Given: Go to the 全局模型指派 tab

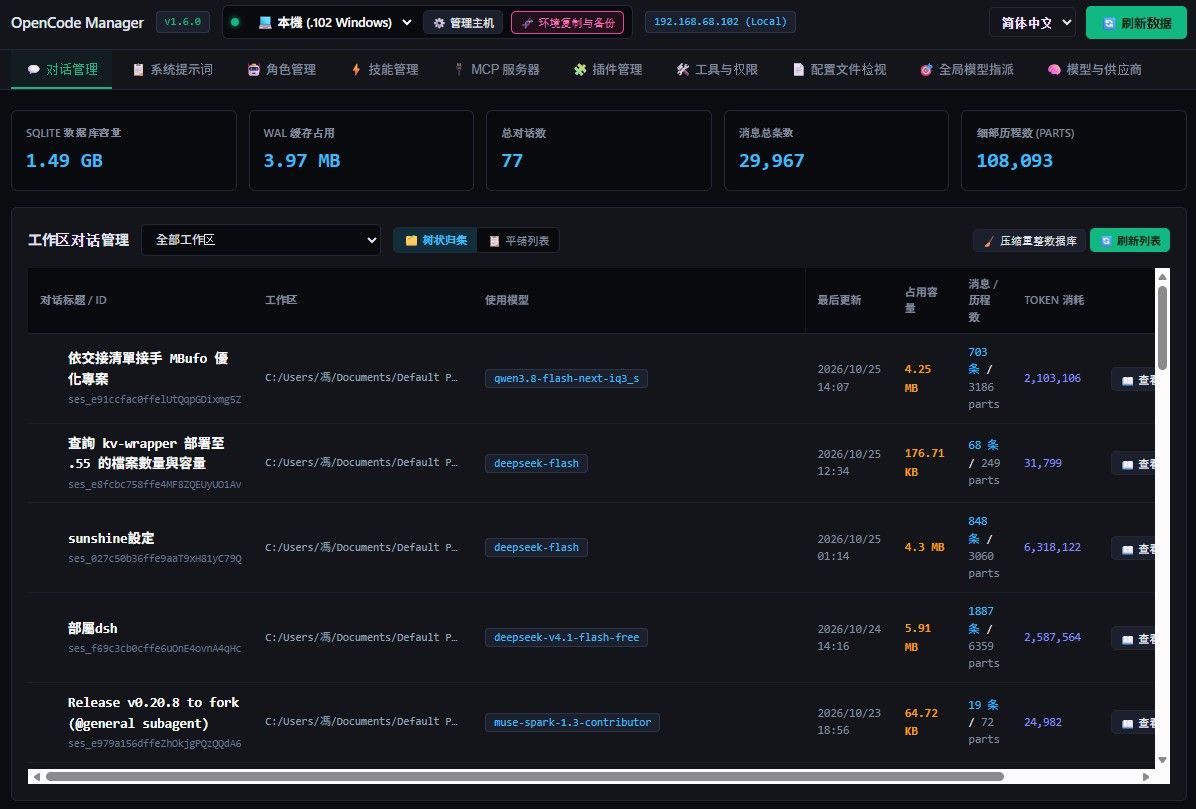Looking at the screenshot, I should coord(966,69).
